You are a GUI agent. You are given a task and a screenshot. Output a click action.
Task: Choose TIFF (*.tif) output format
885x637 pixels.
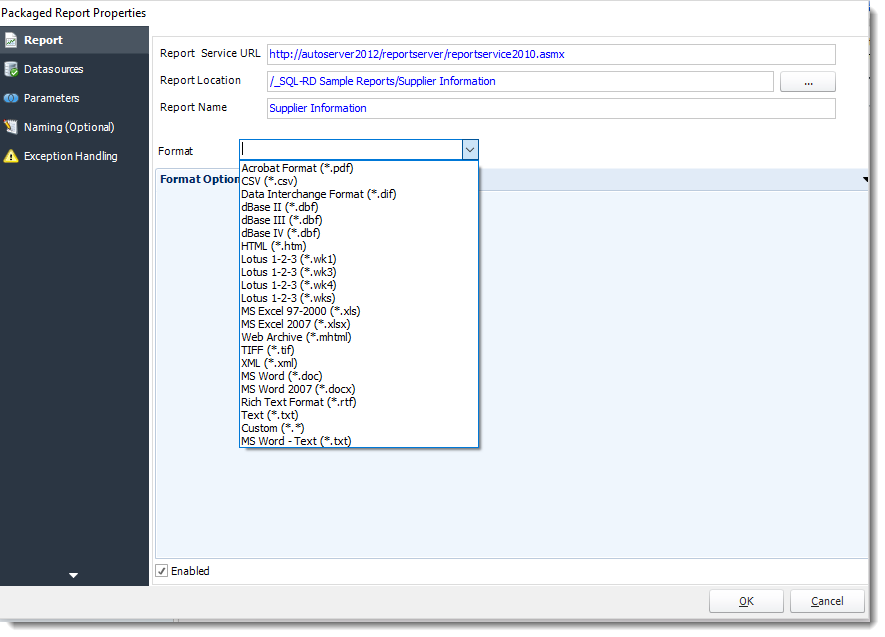[270, 350]
